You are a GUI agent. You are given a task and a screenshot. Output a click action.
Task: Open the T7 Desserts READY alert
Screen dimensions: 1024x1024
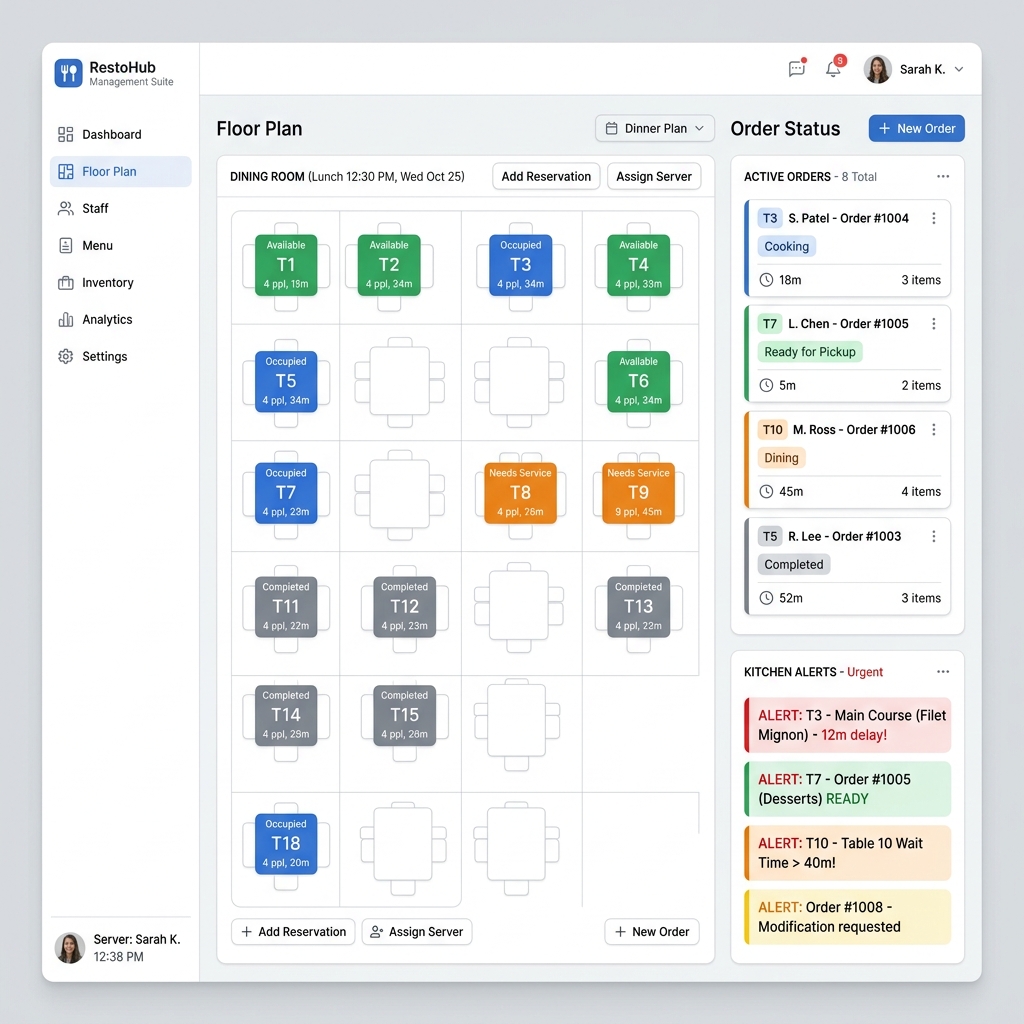848,789
